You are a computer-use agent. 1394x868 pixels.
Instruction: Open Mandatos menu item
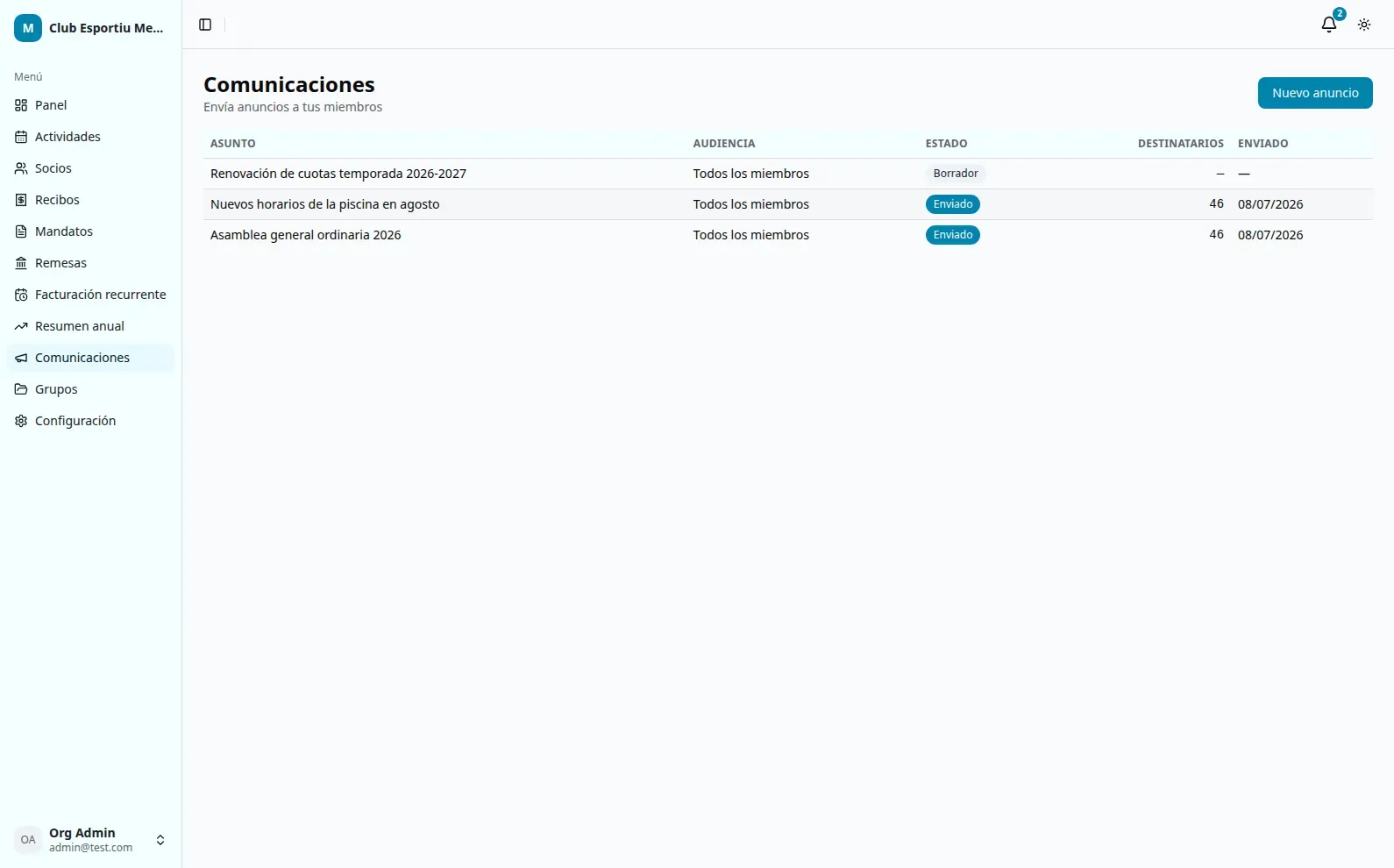(x=91, y=231)
